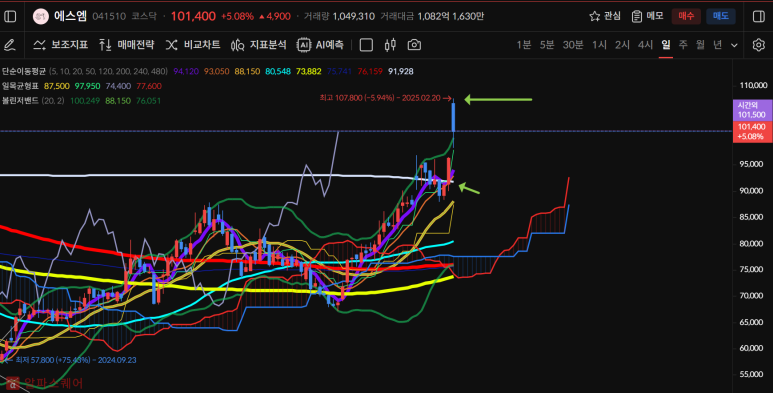Toggle the left sidebar panel icon
Viewport: 773px width, 393px height.
10,16
